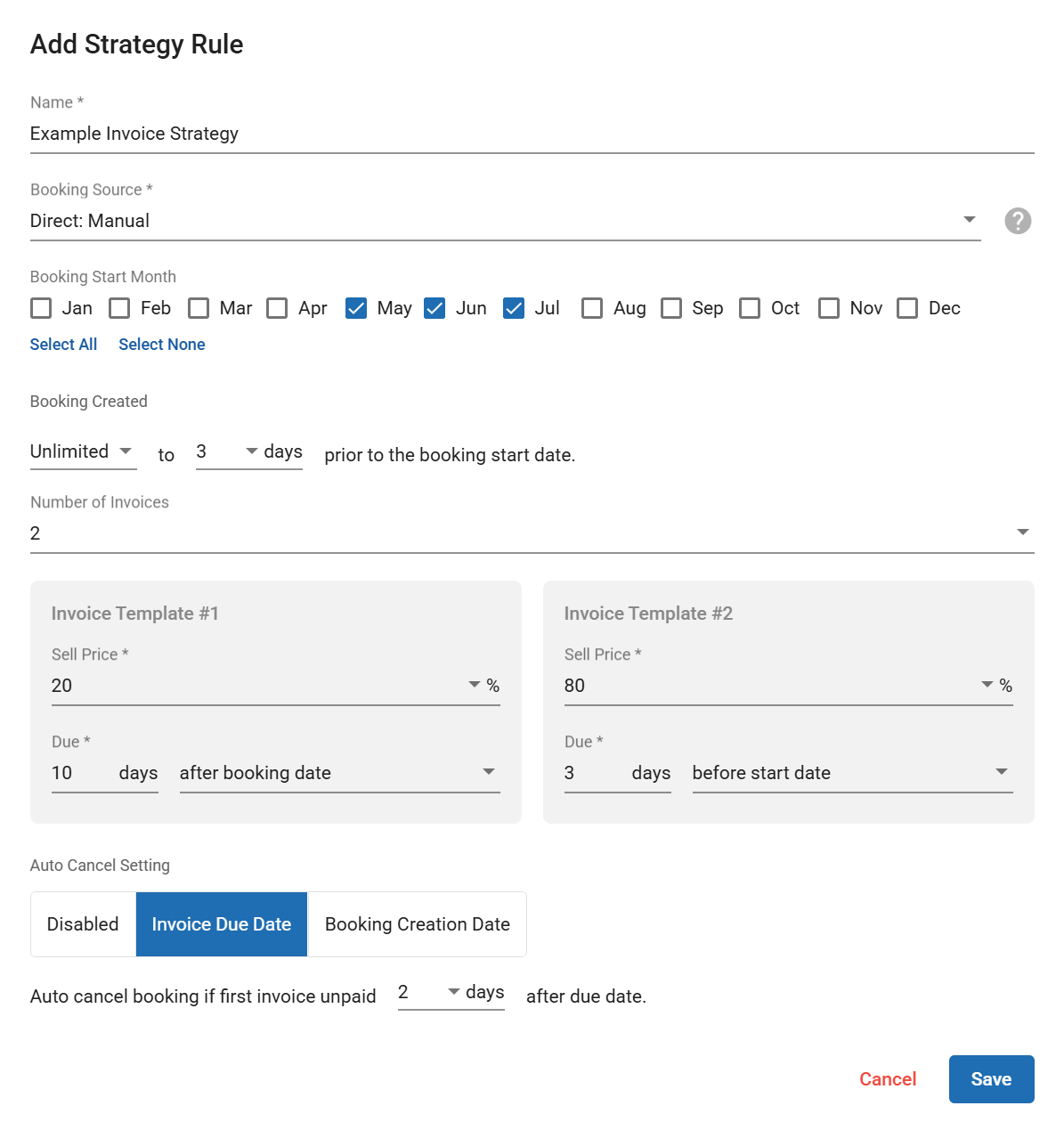Cancel adding the strategy rule
Viewport: 1064px width, 1122px height.
point(887,1079)
